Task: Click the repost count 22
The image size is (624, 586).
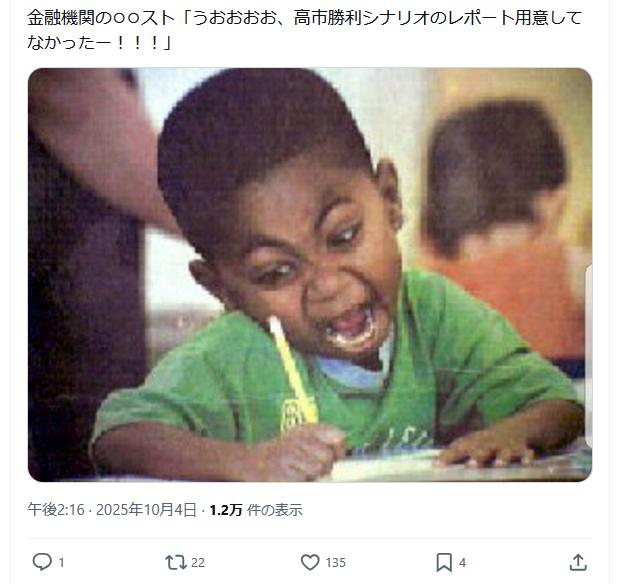Action: (198, 563)
